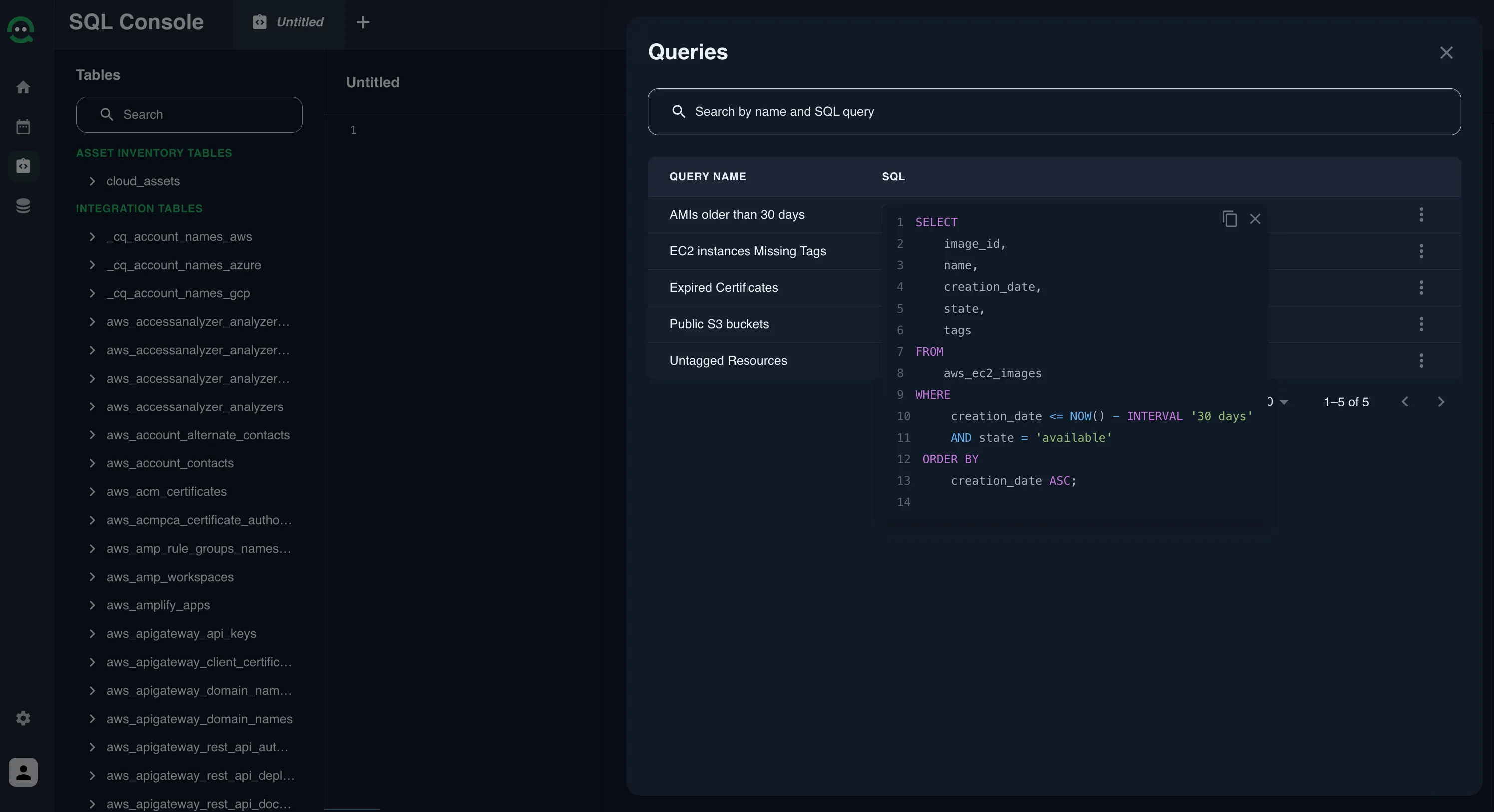Go to previous page of queries
The width and height of the screenshot is (1494, 812).
(x=1405, y=402)
